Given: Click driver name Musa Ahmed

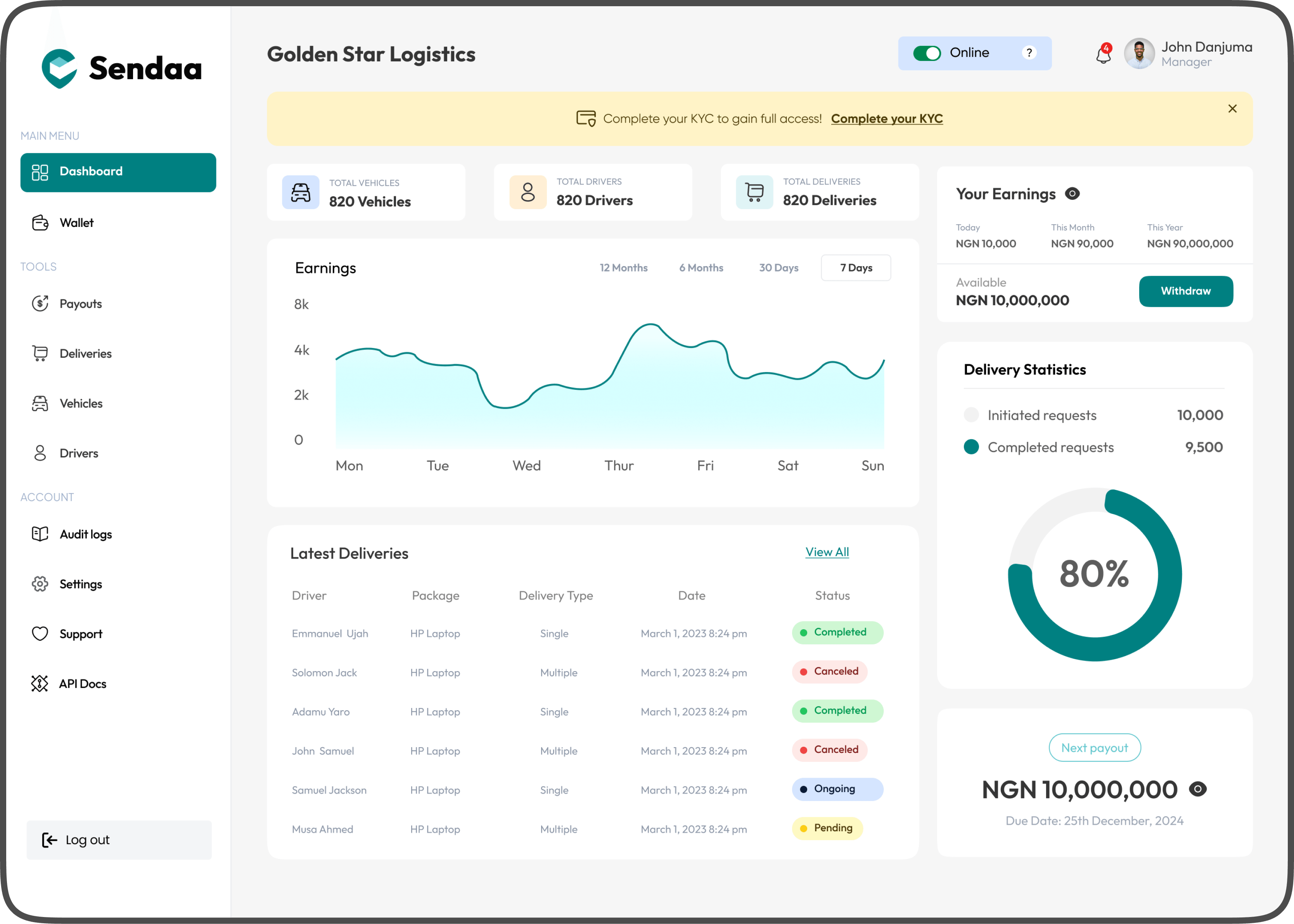Looking at the screenshot, I should pos(322,829).
